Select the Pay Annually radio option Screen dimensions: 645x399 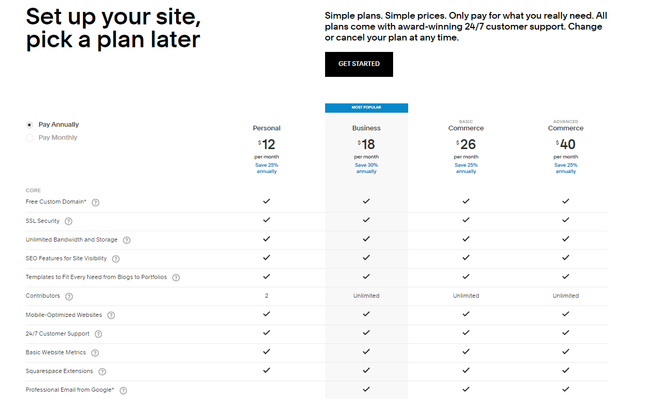coord(29,125)
